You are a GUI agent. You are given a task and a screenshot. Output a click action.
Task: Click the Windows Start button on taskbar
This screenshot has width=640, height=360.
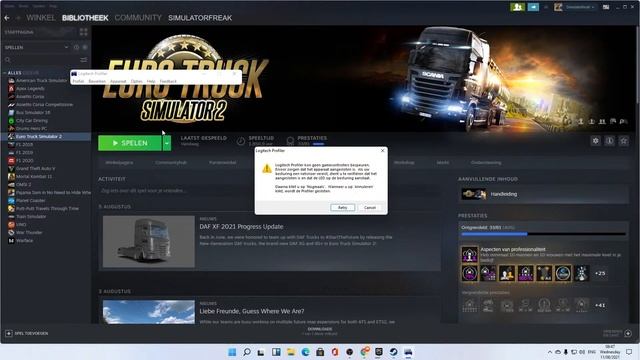click(x=232, y=352)
